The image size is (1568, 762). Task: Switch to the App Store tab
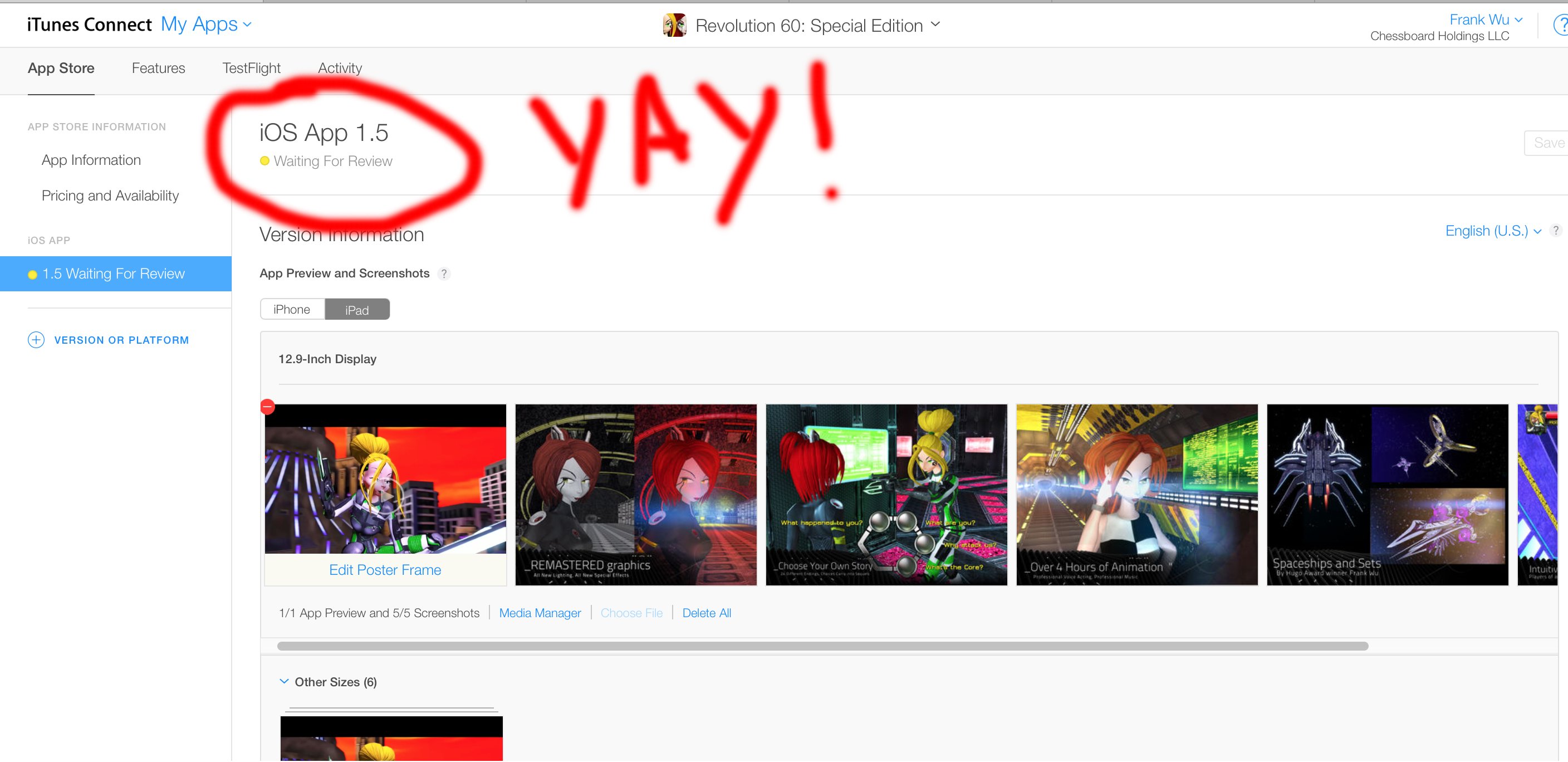click(x=61, y=68)
